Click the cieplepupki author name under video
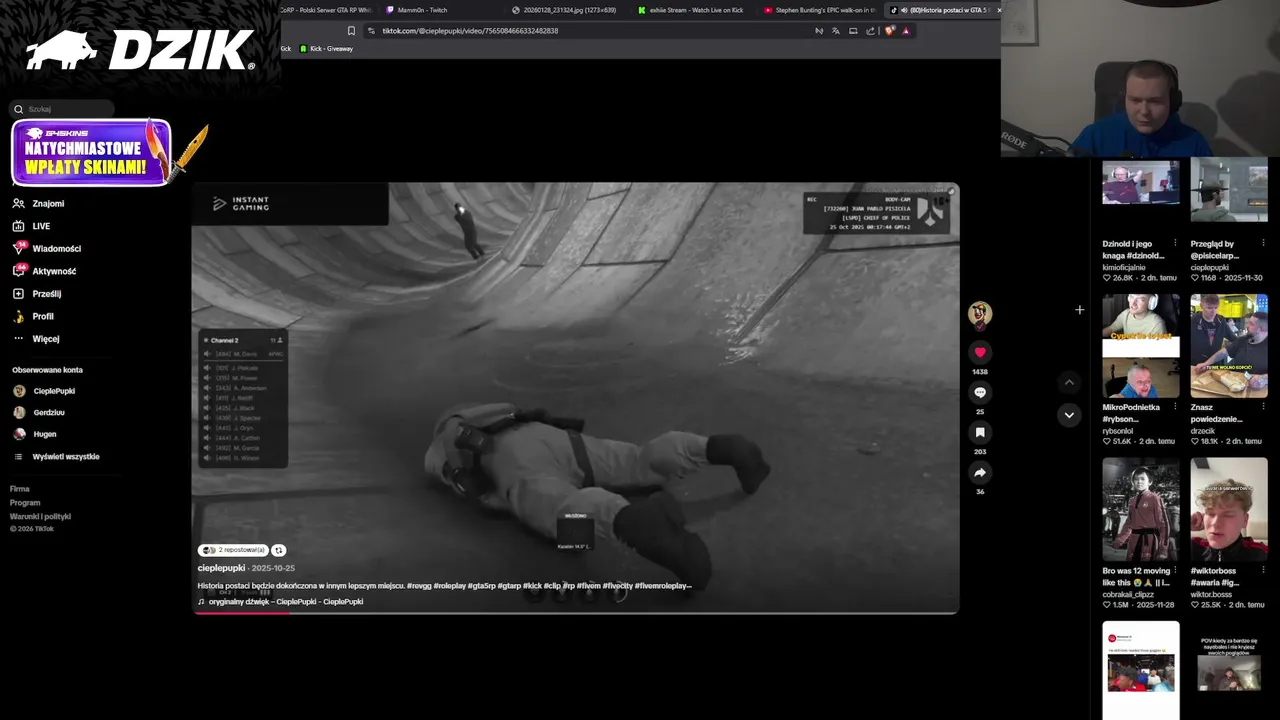This screenshot has width=1280, height=720. pyautogui.click(x=221, y=568)
